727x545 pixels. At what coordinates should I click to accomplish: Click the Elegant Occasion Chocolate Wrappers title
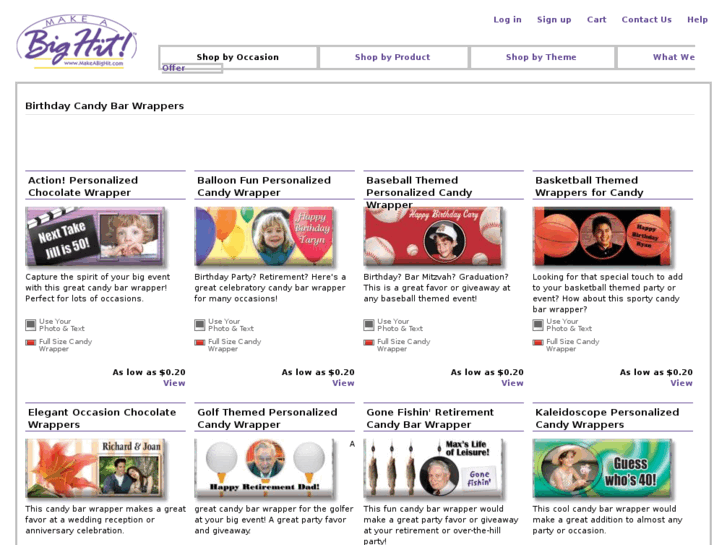[x=102, y=418]
